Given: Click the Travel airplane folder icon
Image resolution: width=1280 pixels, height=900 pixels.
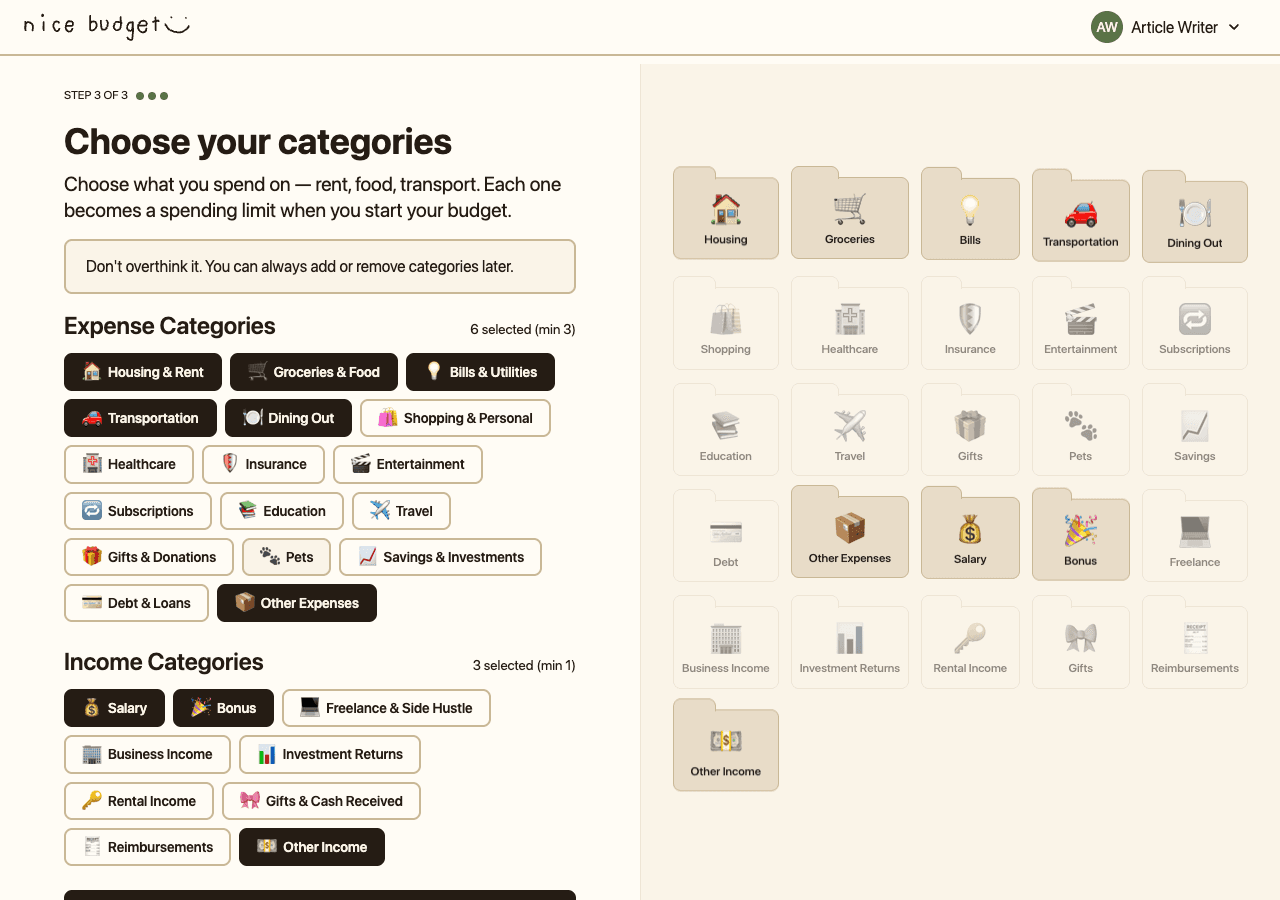Looking at the screenshot, I should click(x=849, y=430).
